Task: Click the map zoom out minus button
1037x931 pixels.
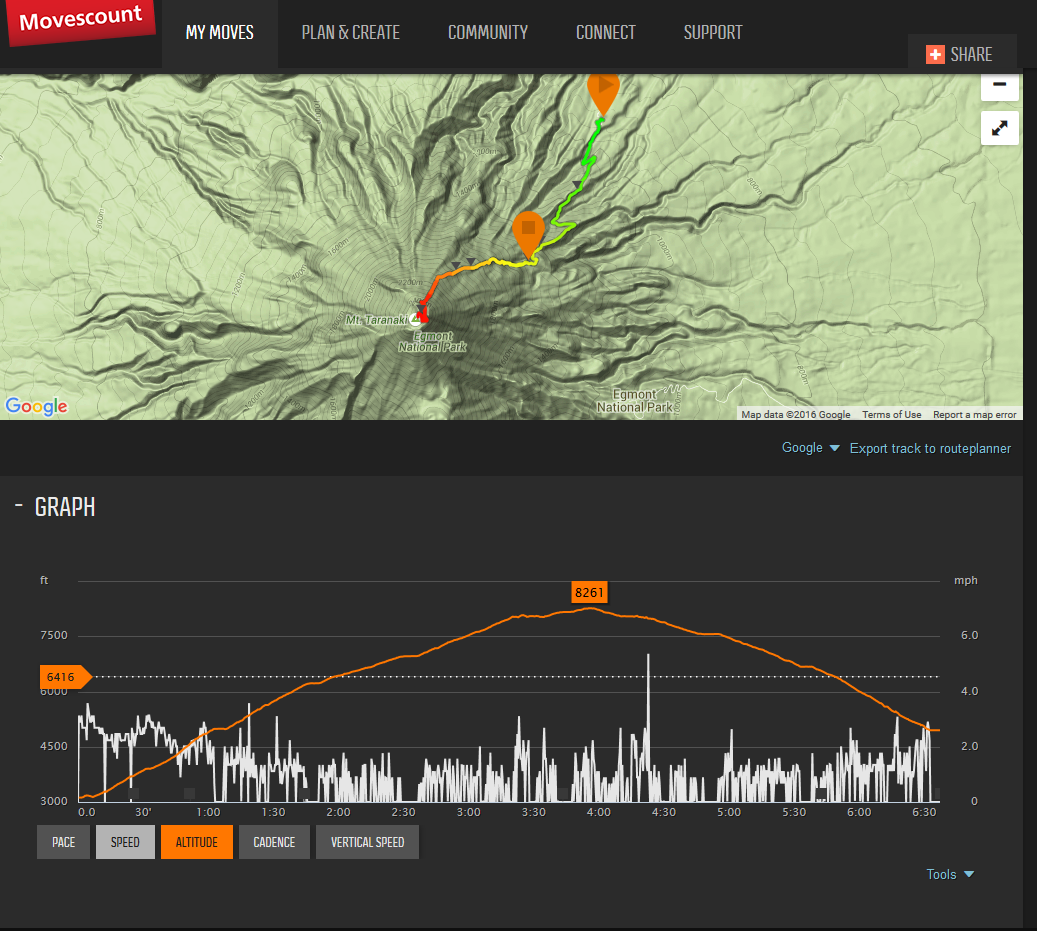Action: click(999, 85)
